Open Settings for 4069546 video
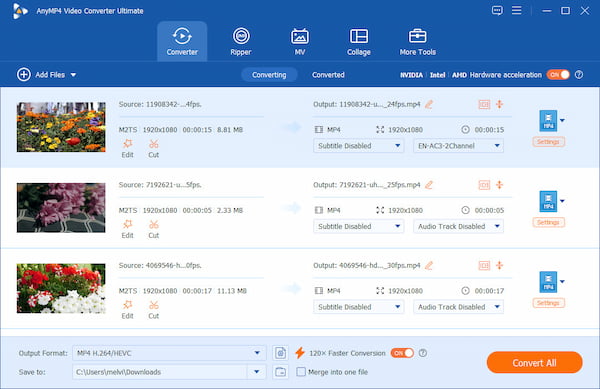This screenshot has height=389, width=600. click(548, 303)
